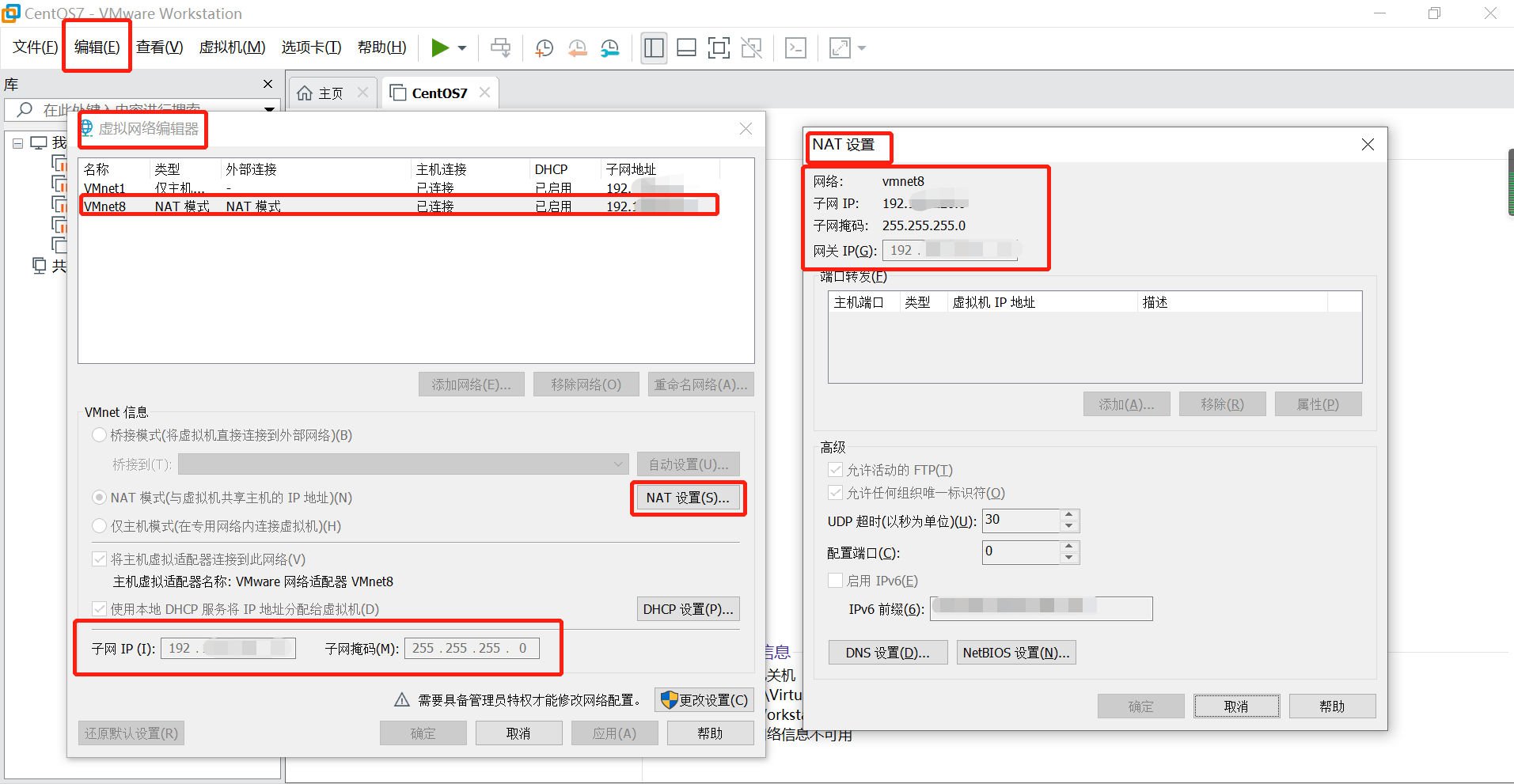Click the NAT 设置(S) button

(x=688, y=498)
